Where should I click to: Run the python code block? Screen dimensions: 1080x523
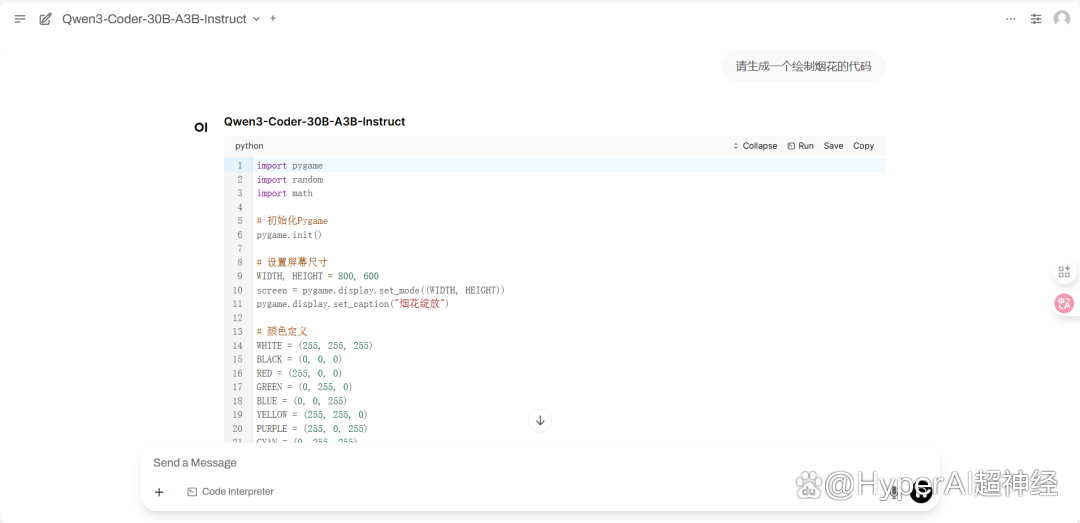[x=800, y=146]
